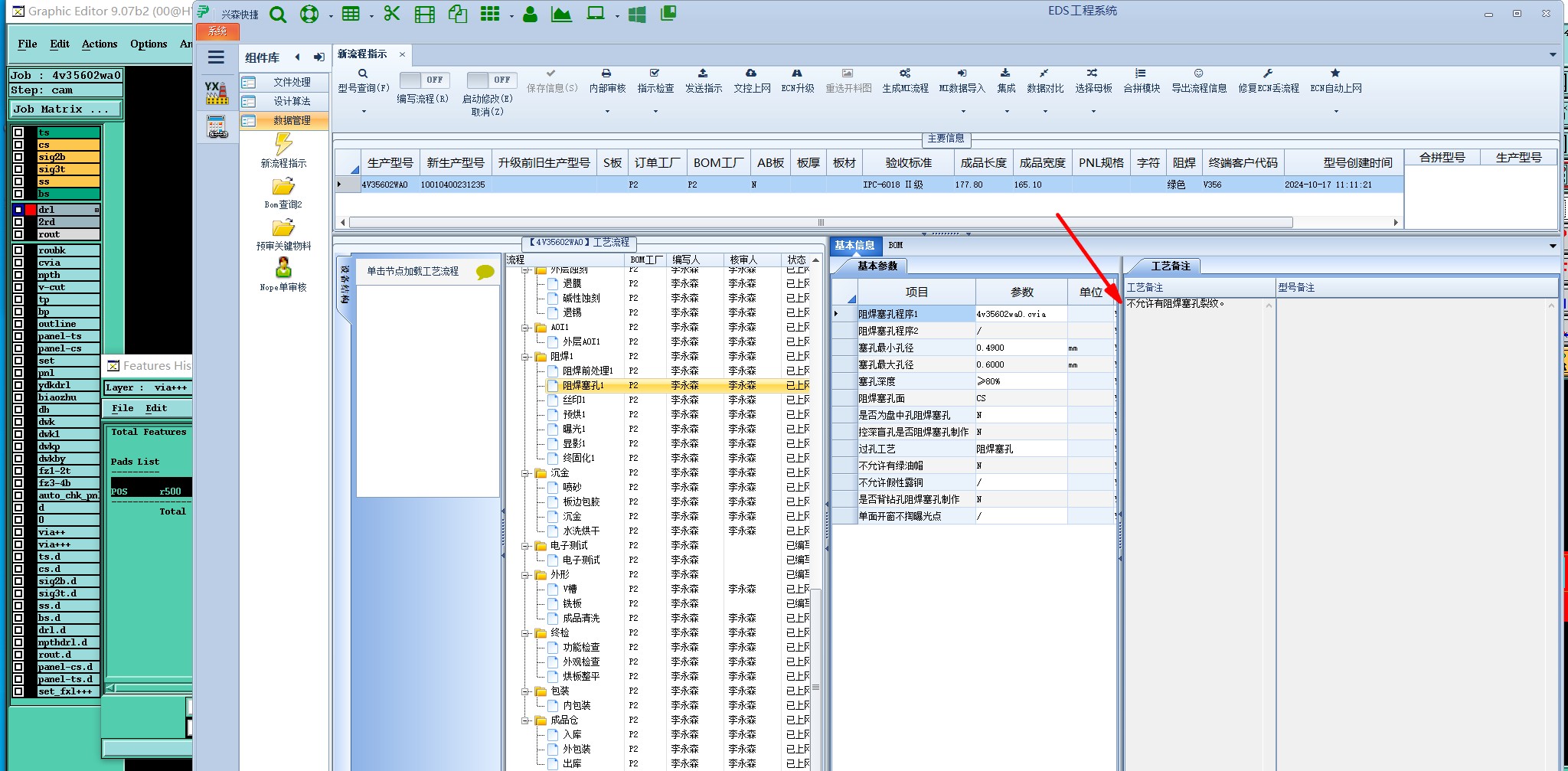Click the green laptop monitor icon
1568x771 pixels.
(596, 14)
